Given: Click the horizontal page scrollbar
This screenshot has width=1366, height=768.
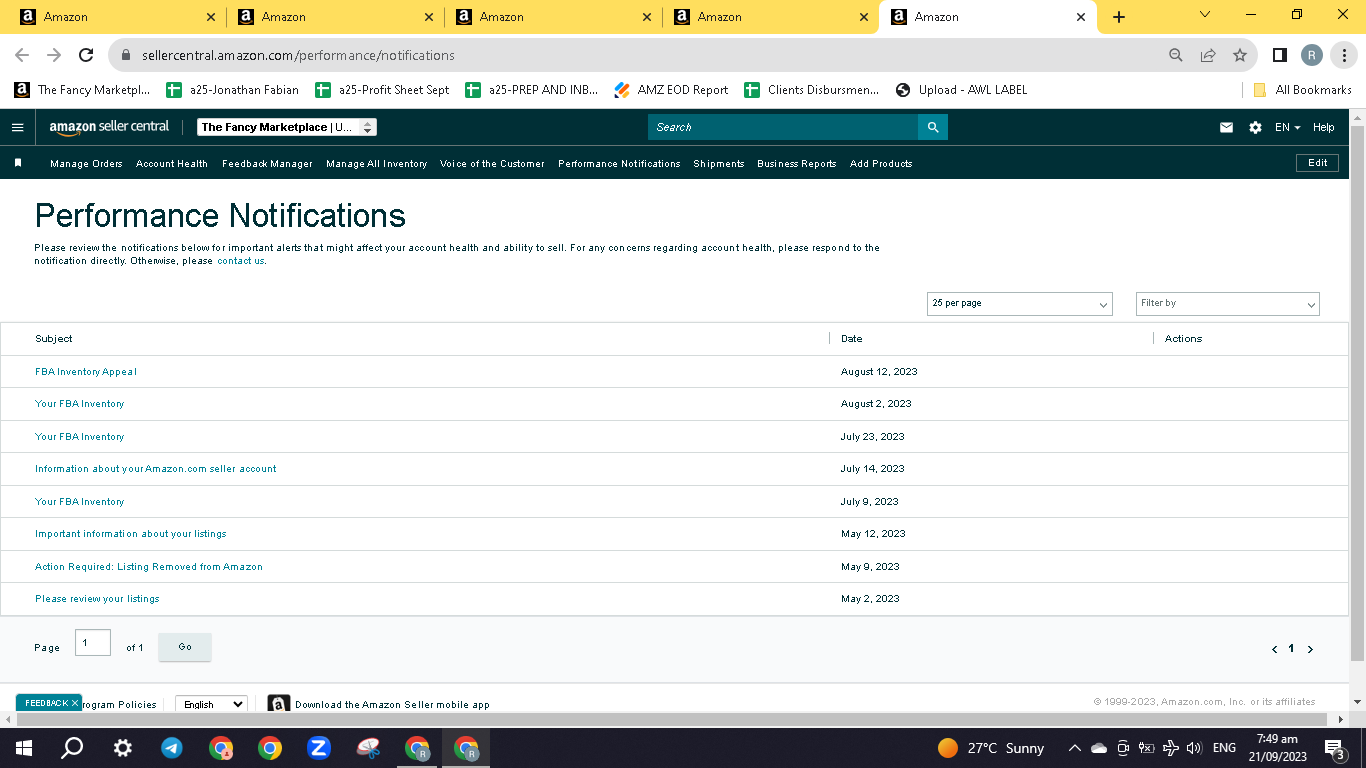Looking at the screenshot, I should (x=674, y=720).
